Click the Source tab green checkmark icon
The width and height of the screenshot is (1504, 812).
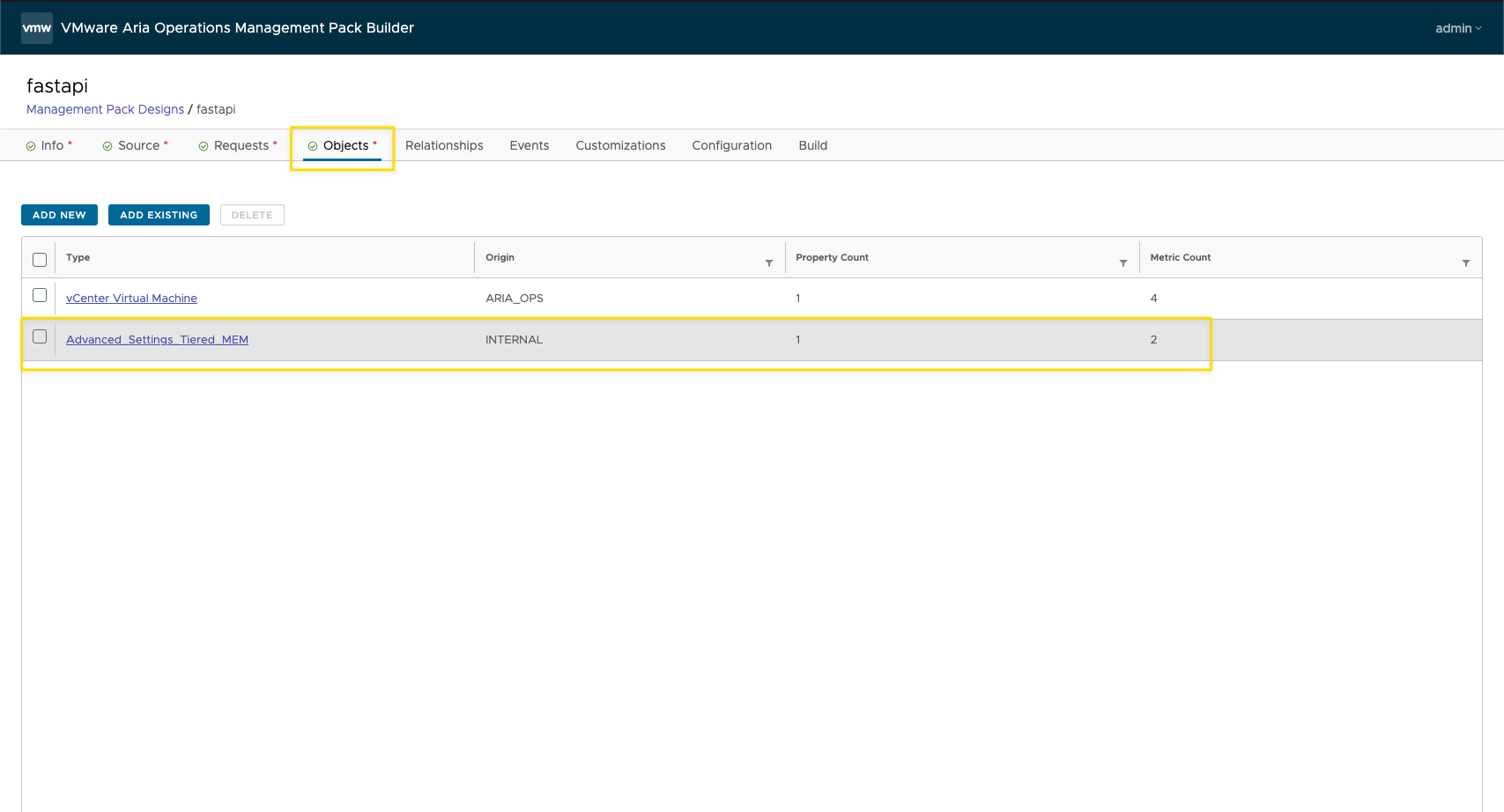pos(107,146)
